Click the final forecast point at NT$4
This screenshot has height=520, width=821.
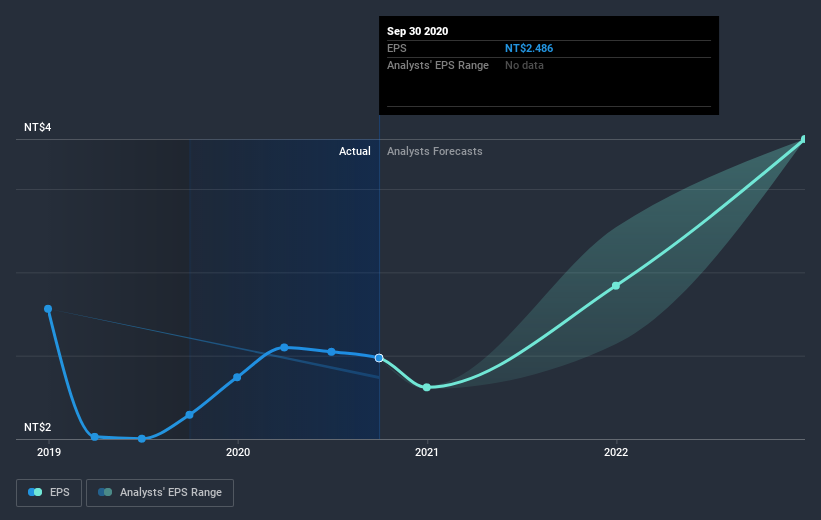point(804,140)
